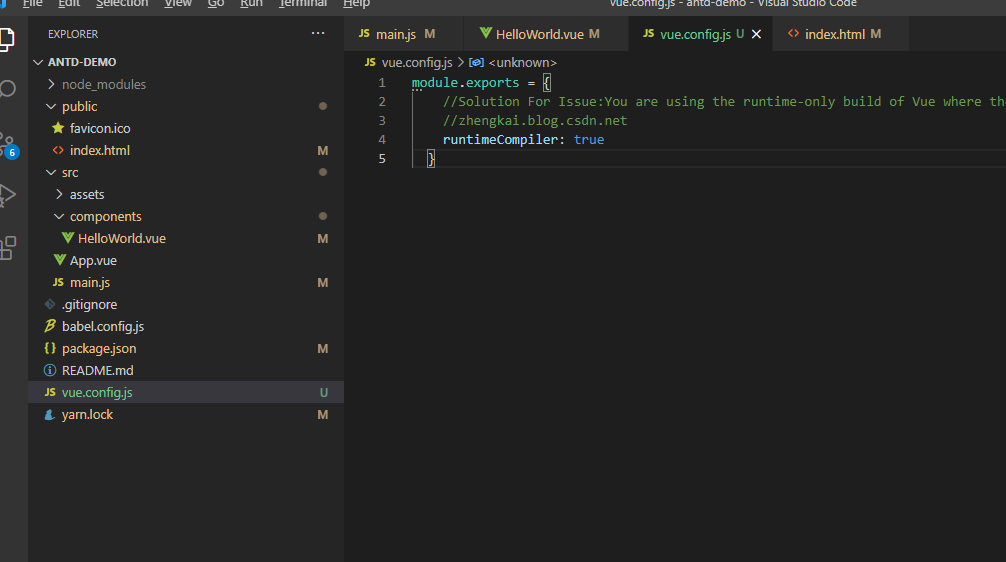Open the Terminal menu

pos(303,3)
